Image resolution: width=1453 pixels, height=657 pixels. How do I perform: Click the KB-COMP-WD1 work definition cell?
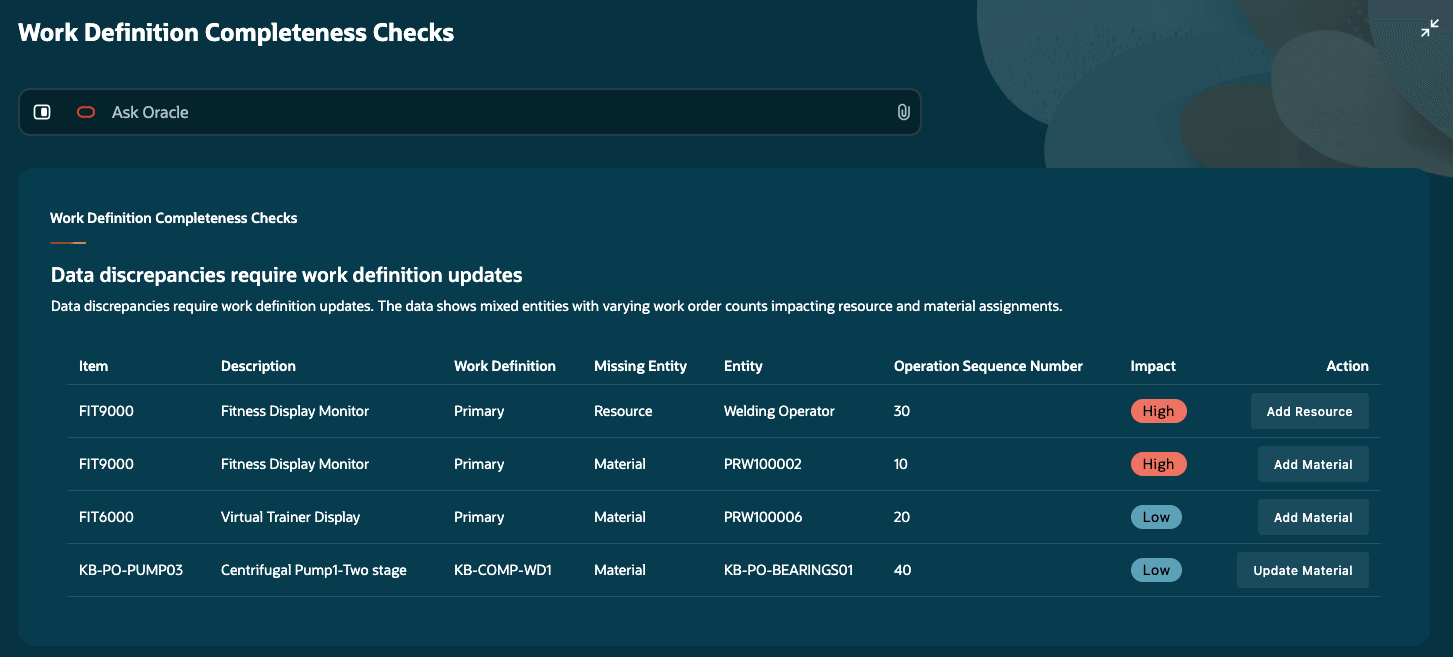503,570
